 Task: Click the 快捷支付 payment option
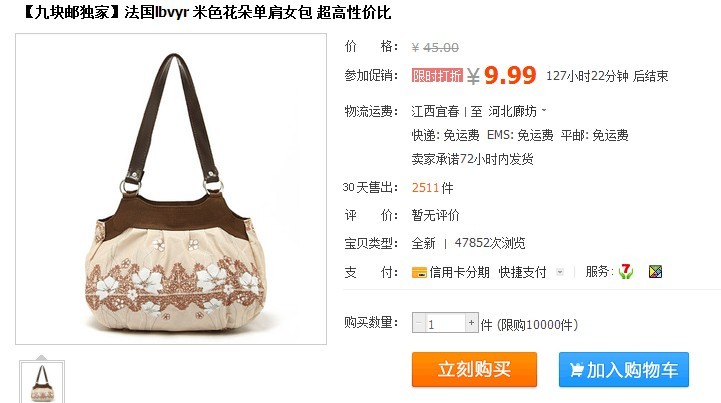pyautogui.click(x=522, y=272)
